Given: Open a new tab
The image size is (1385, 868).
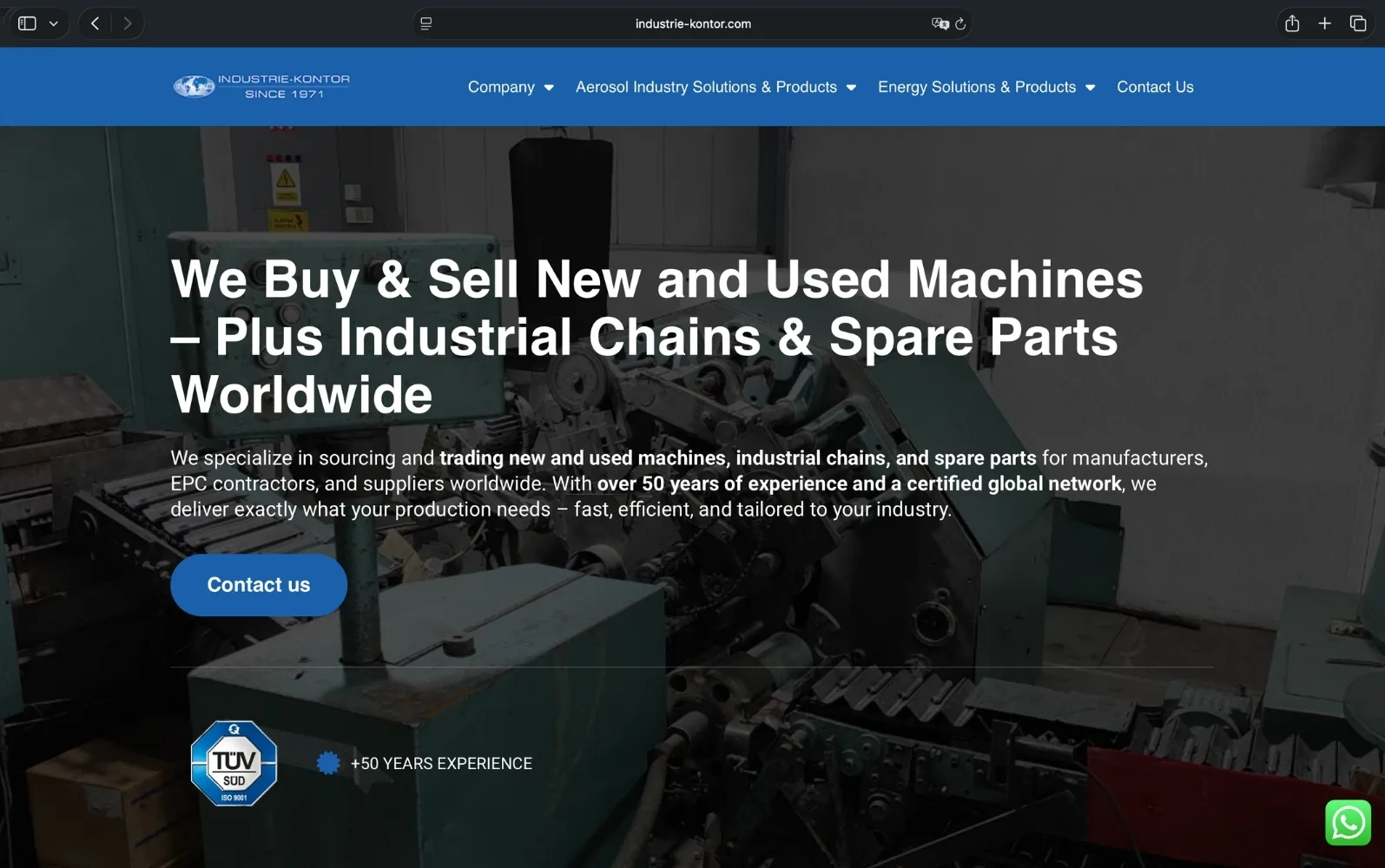Looking at the screenshot, I should pos(1324,23).
